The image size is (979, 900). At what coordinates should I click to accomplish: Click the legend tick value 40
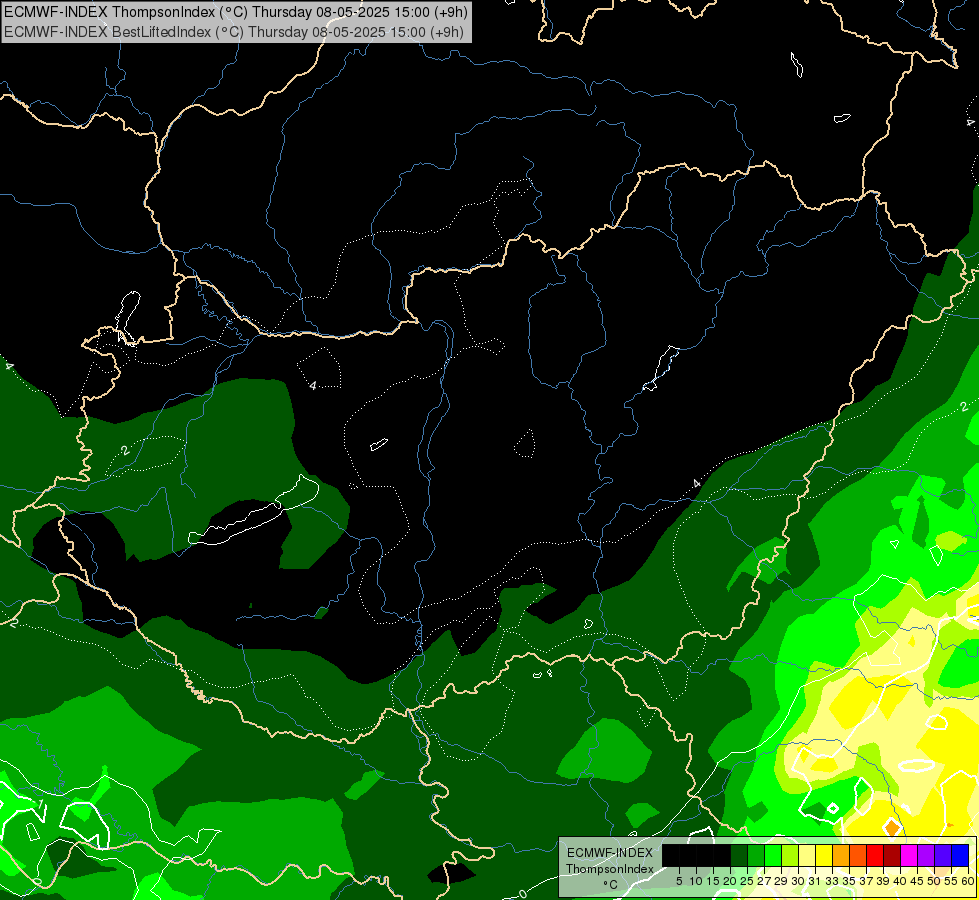[900, 881]
